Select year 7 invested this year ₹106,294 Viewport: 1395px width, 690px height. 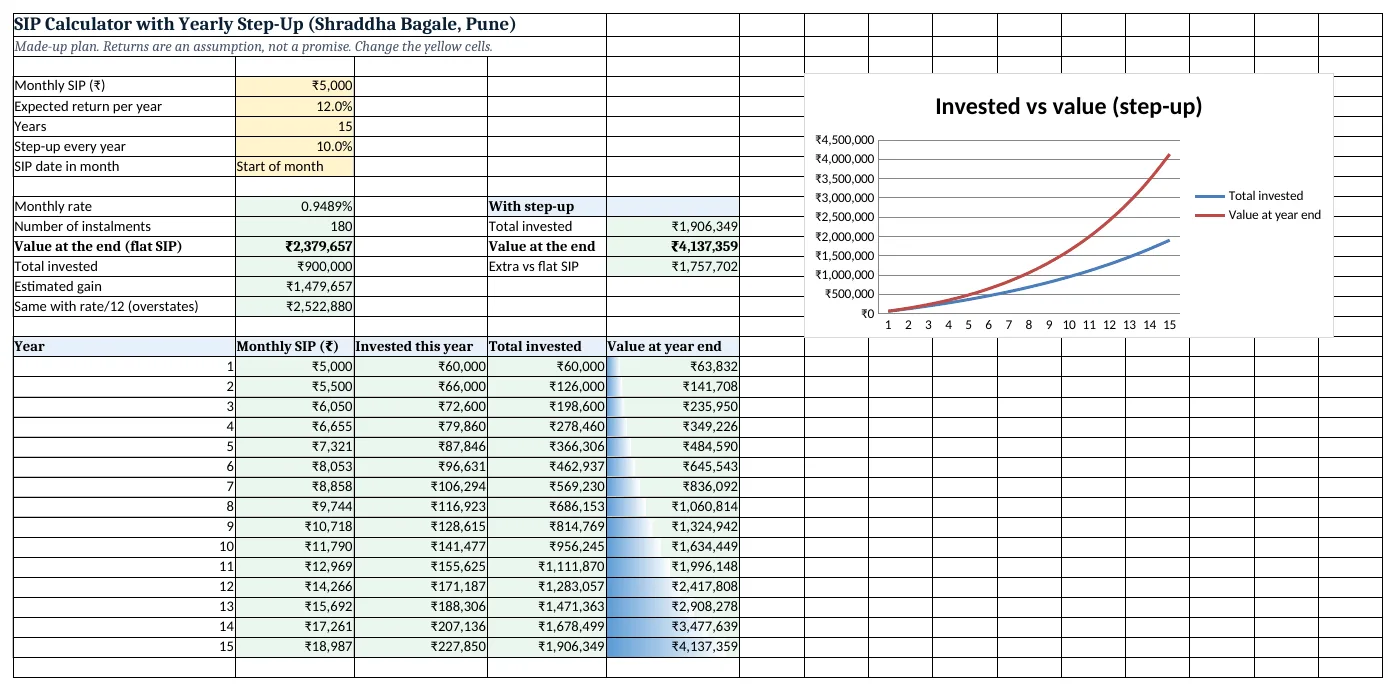(x=420, y=487)
